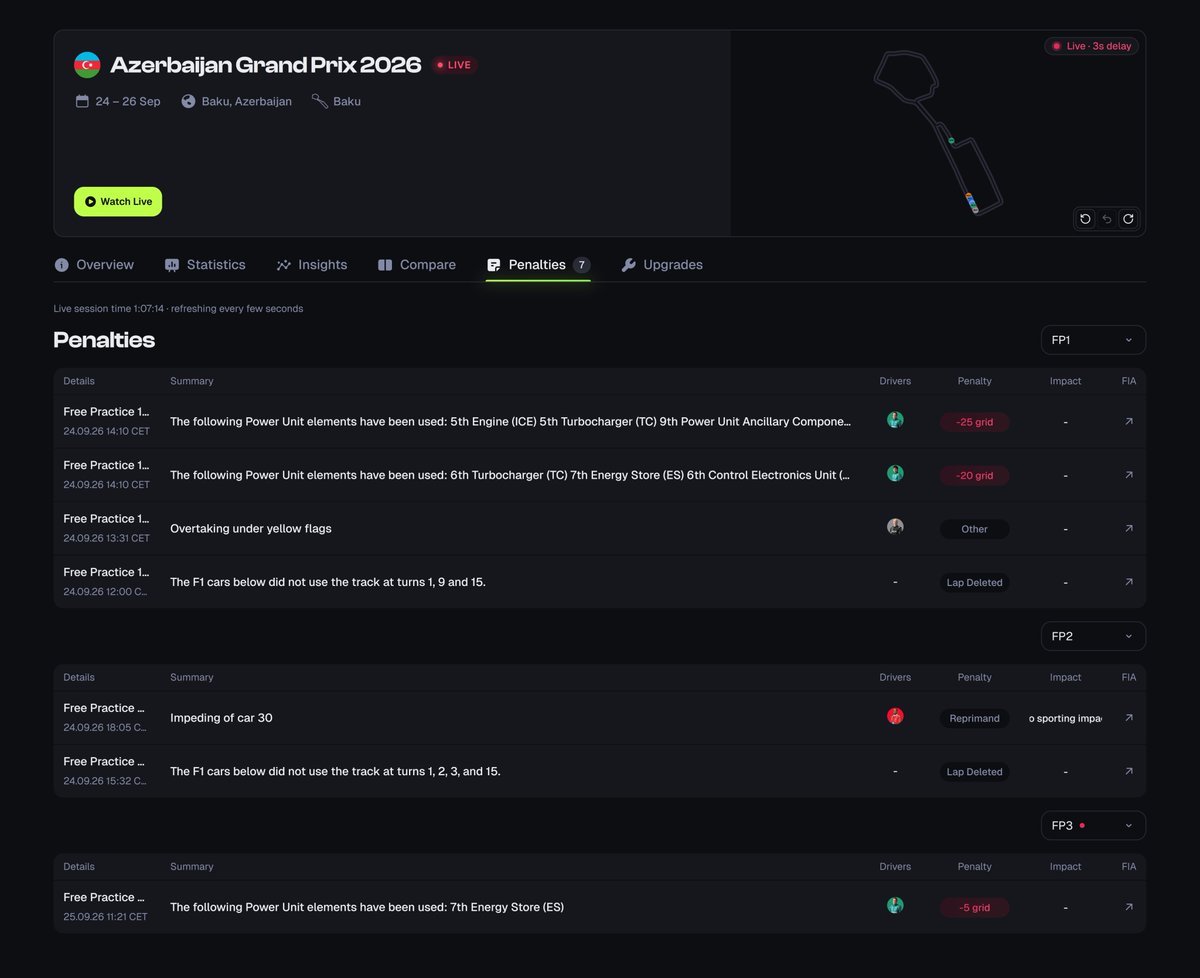Select the Penalties tab
1200x978 pixels.
(538, 265)
